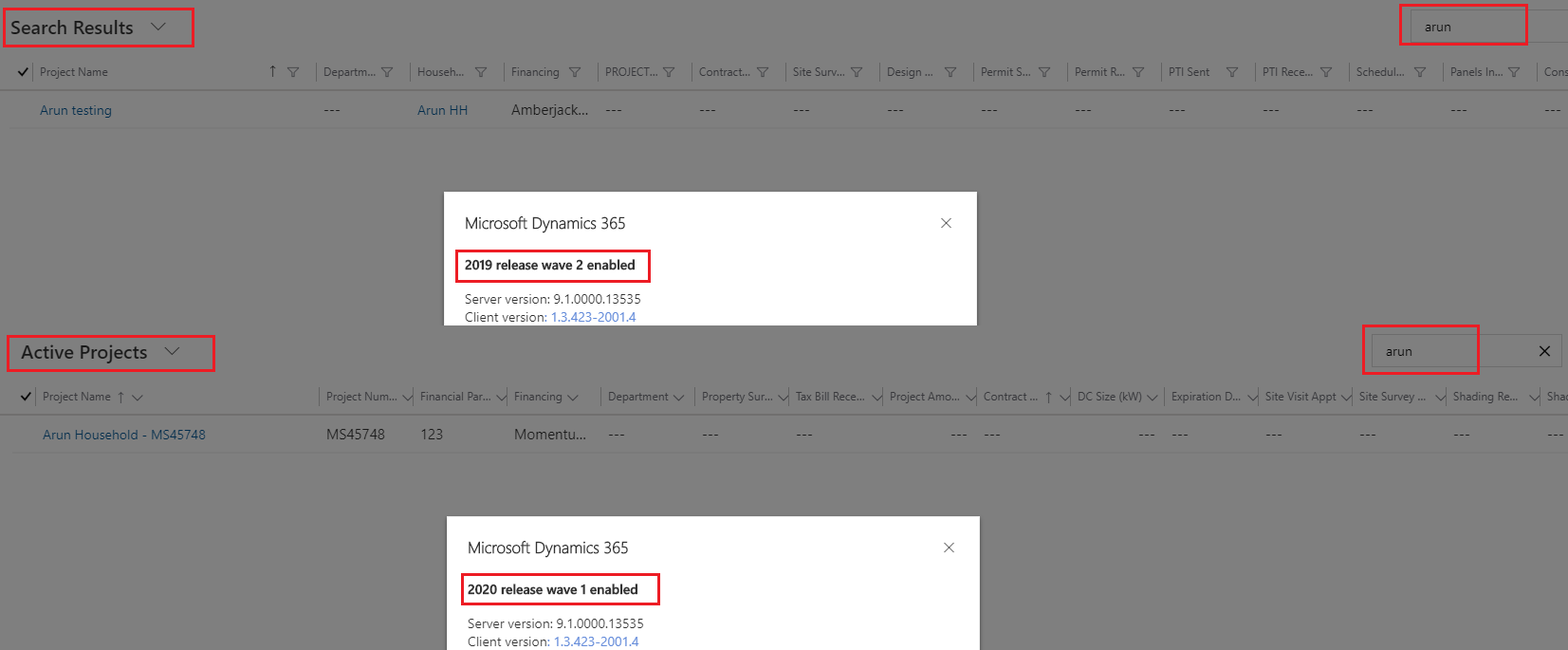This screenshot has height=650, width=1568.
Task: Open the Site Surv... column filter icon
Action: 857,72
